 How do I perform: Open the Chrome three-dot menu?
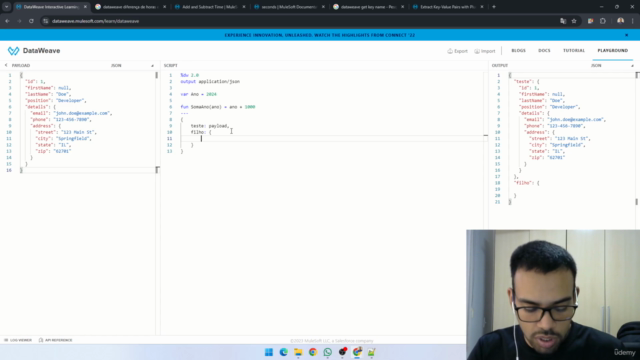click(633, 21)
